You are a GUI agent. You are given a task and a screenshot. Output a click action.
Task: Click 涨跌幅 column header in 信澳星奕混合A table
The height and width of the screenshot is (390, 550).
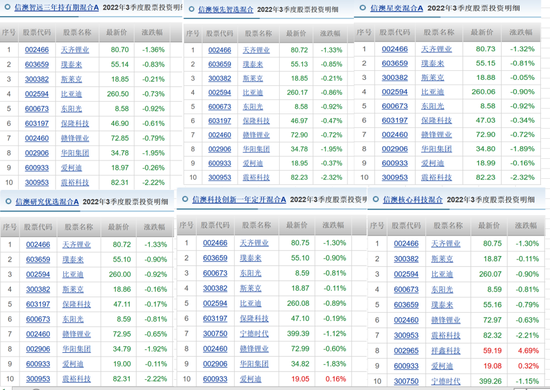pyautogui.click(x=521, y=32)
